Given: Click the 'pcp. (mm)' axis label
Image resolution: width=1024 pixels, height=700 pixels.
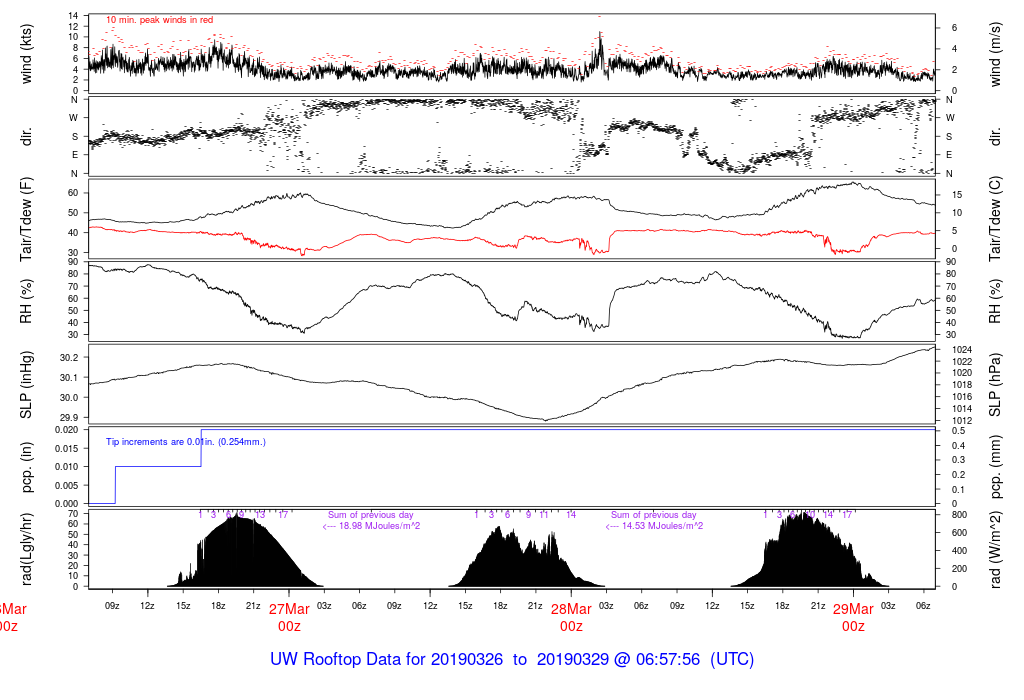Looking at the screenshot, I should pos(995,468).
